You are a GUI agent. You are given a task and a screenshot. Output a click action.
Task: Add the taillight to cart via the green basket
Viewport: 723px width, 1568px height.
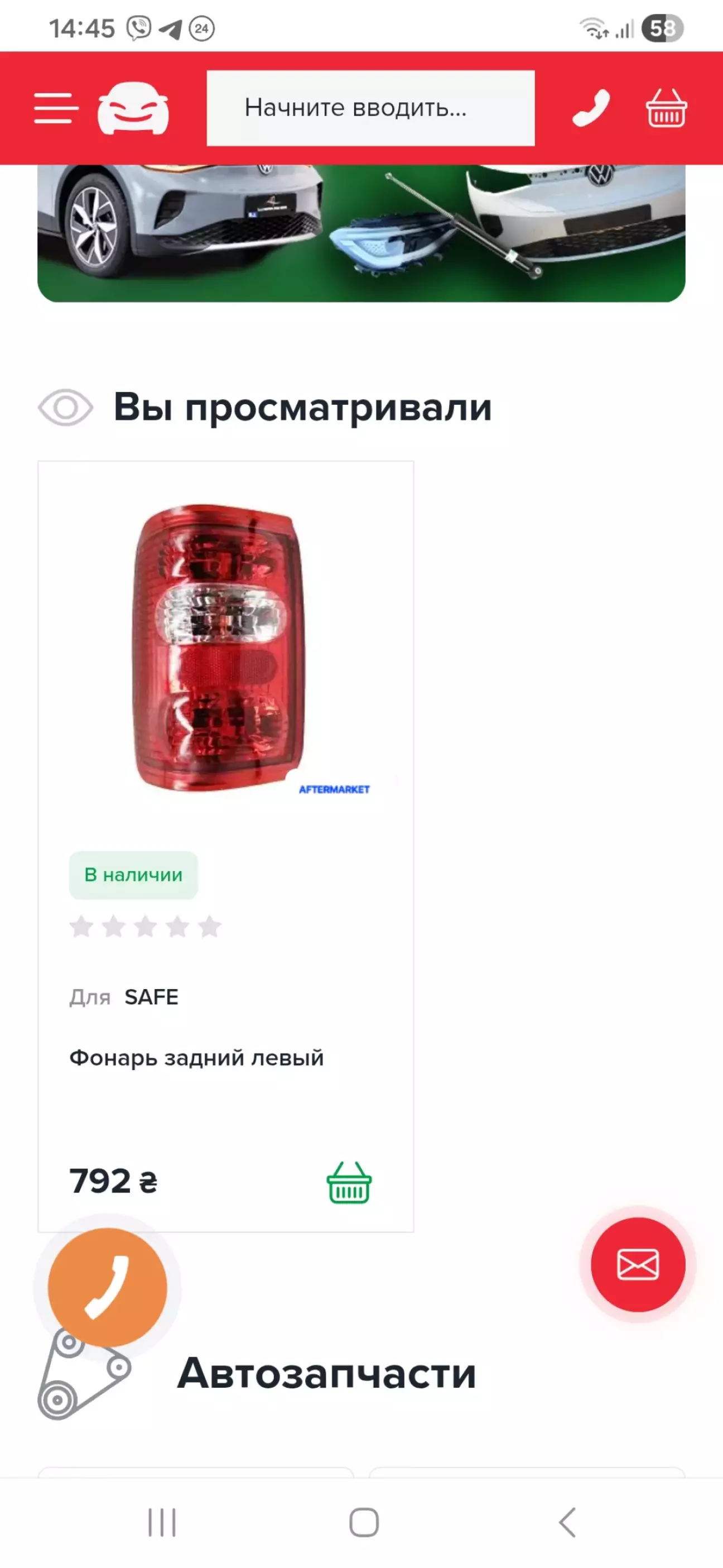click(x=349, y=1182)
